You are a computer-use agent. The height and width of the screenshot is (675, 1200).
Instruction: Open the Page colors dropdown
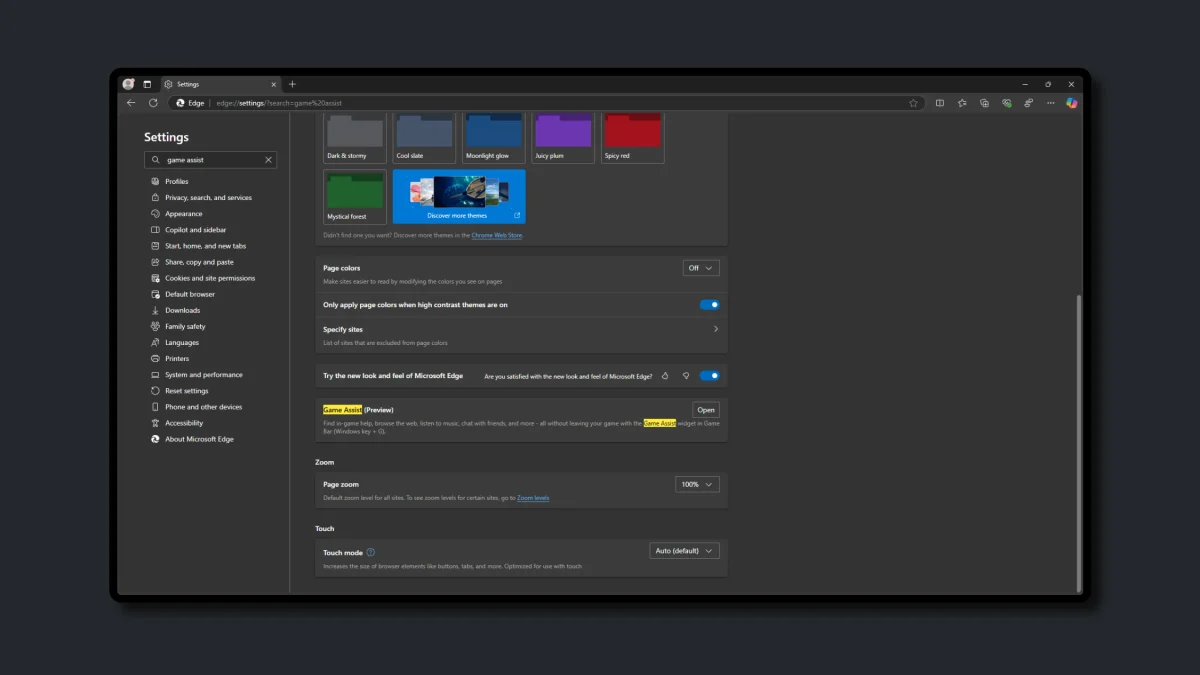coord(700,267)
